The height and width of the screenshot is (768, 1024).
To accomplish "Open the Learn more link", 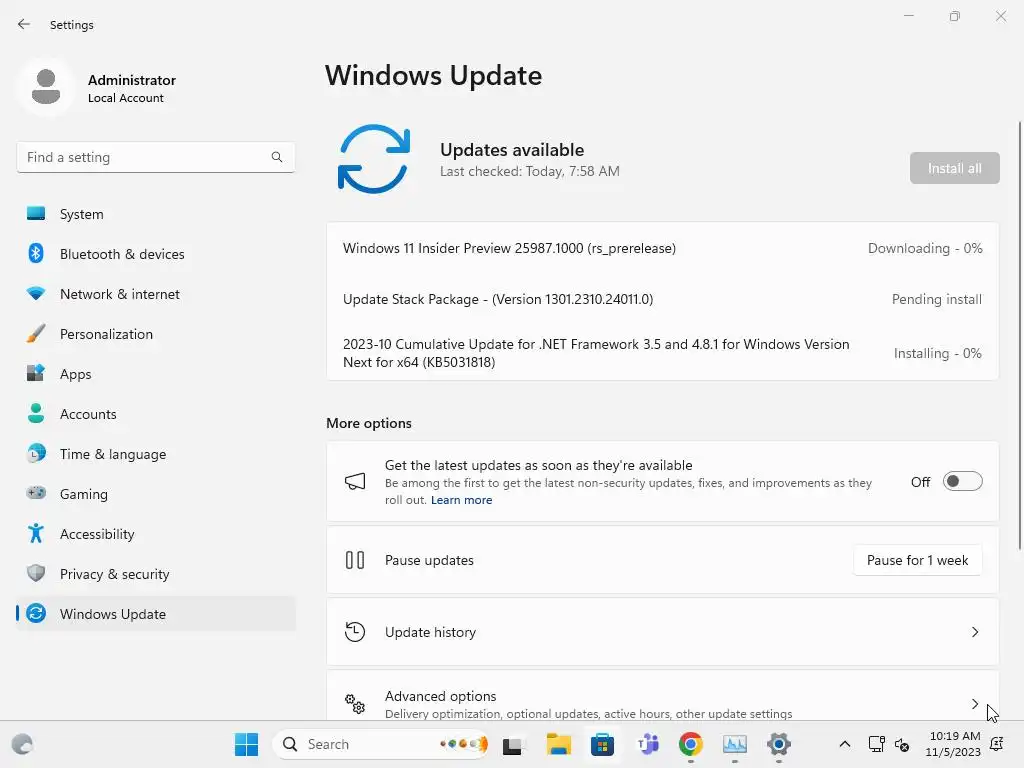I will 461,500.
